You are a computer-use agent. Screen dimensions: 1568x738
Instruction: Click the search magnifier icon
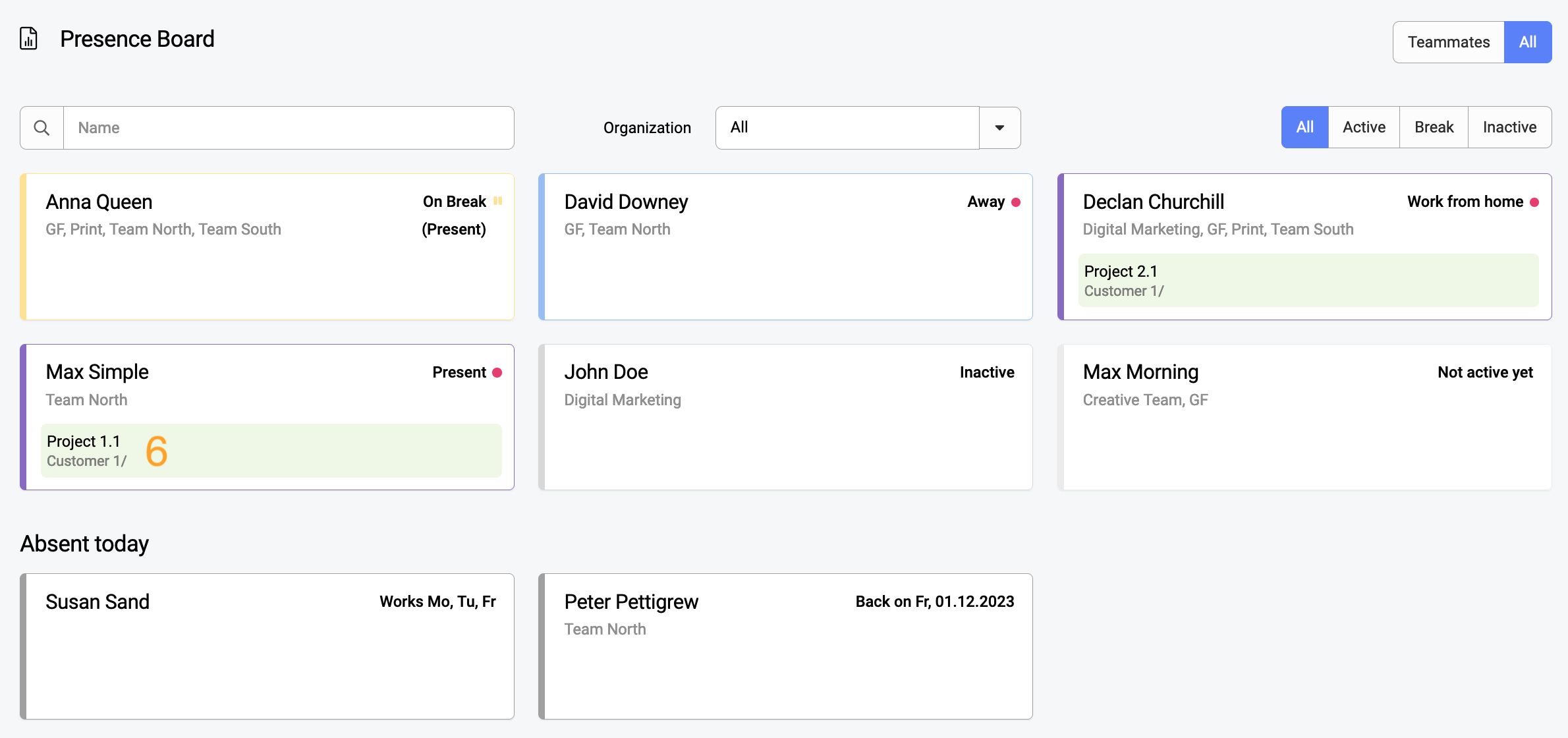[42, 128]
